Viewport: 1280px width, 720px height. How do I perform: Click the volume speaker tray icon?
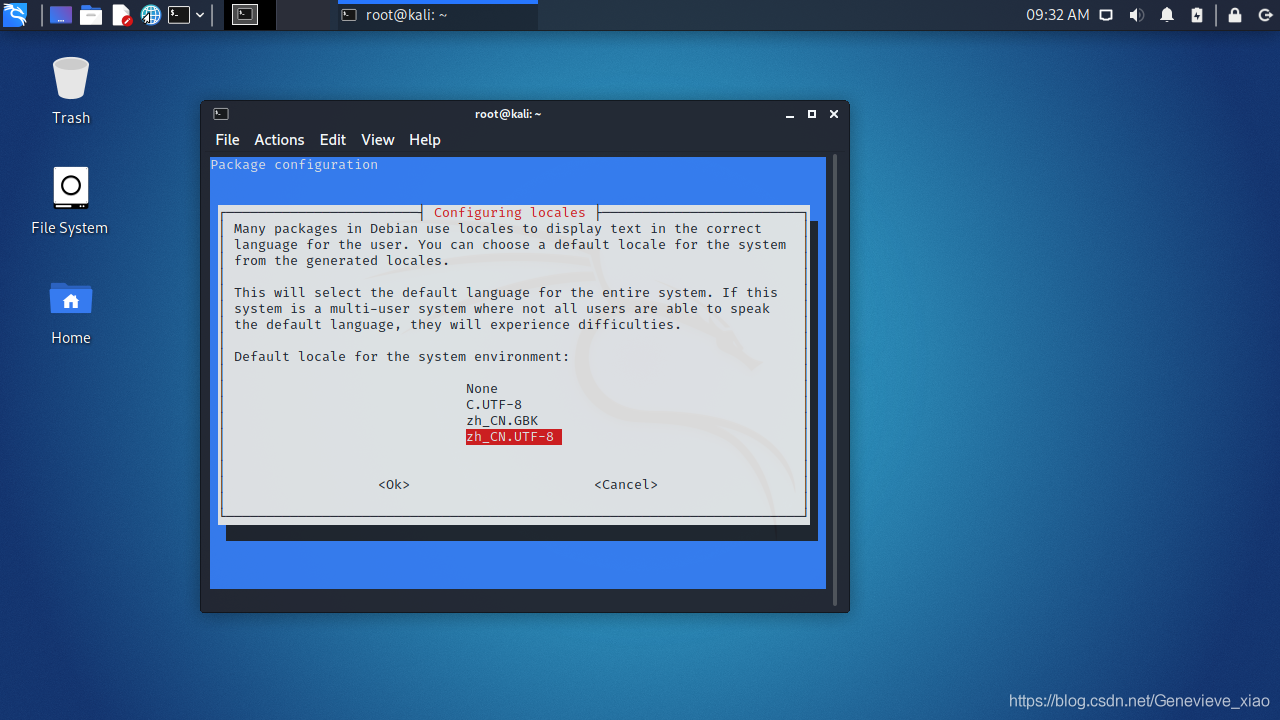tap(1136, 15)
